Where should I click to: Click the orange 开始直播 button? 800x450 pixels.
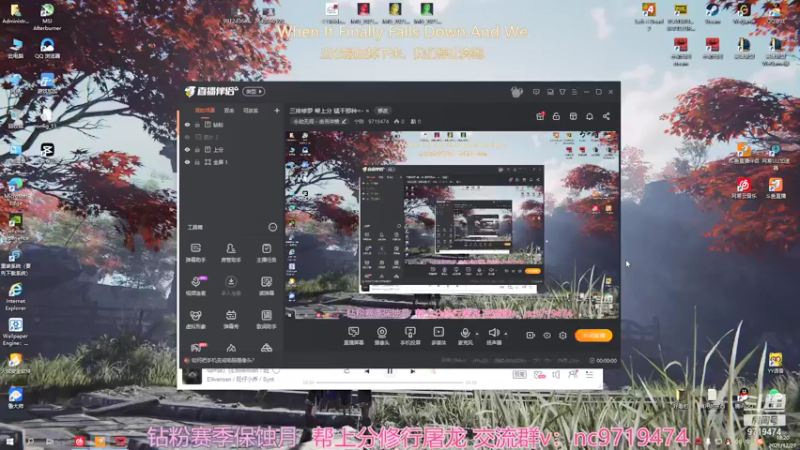click(593, 335)
